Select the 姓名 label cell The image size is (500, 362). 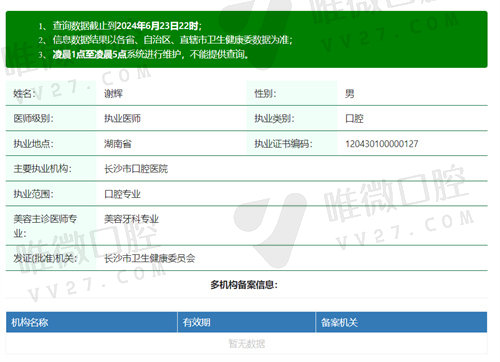coord(51,93)
